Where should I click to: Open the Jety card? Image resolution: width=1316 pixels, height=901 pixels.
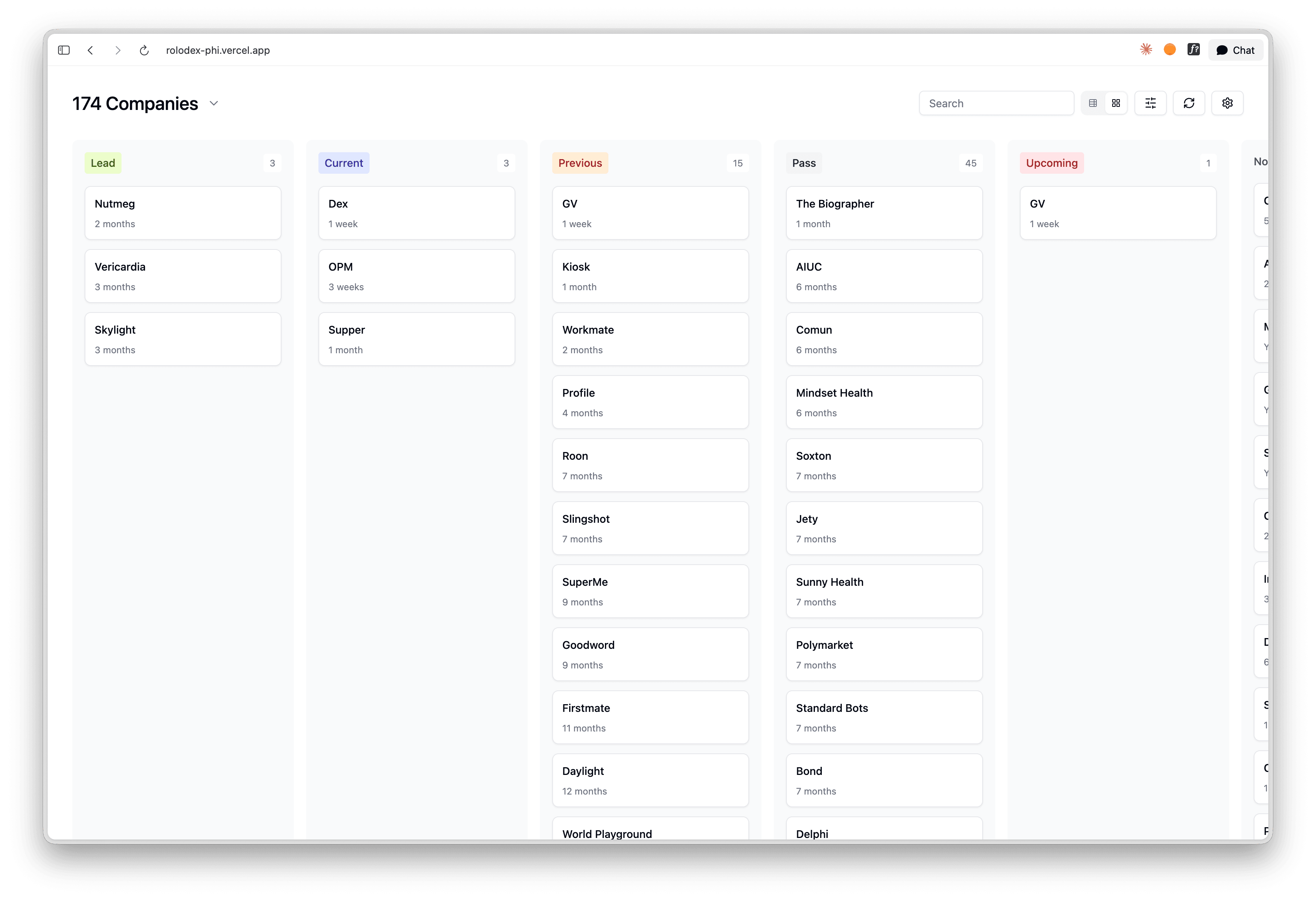(x=885, y=529)
